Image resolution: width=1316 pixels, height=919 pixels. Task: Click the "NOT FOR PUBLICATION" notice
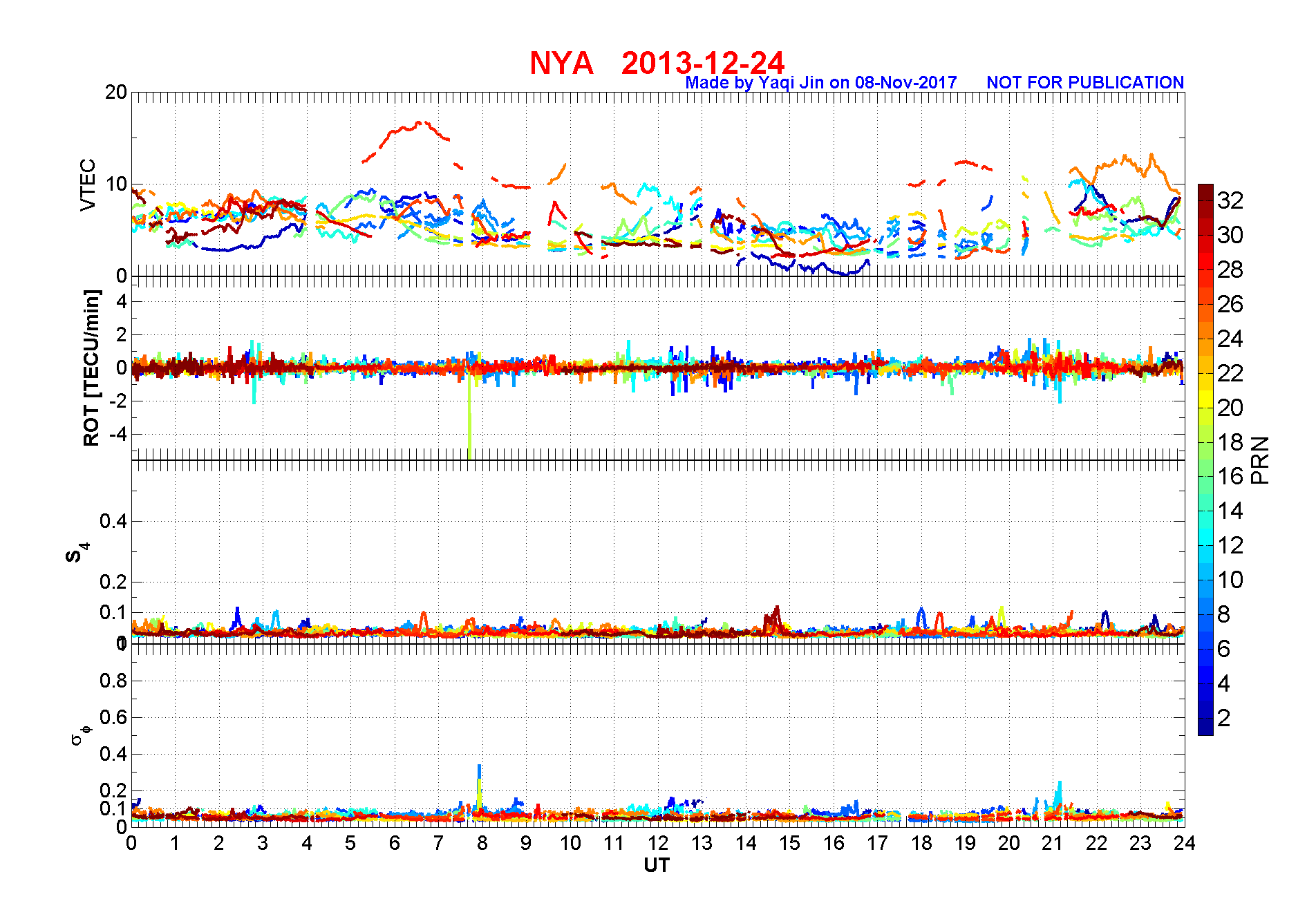[x=1085, y=83]
